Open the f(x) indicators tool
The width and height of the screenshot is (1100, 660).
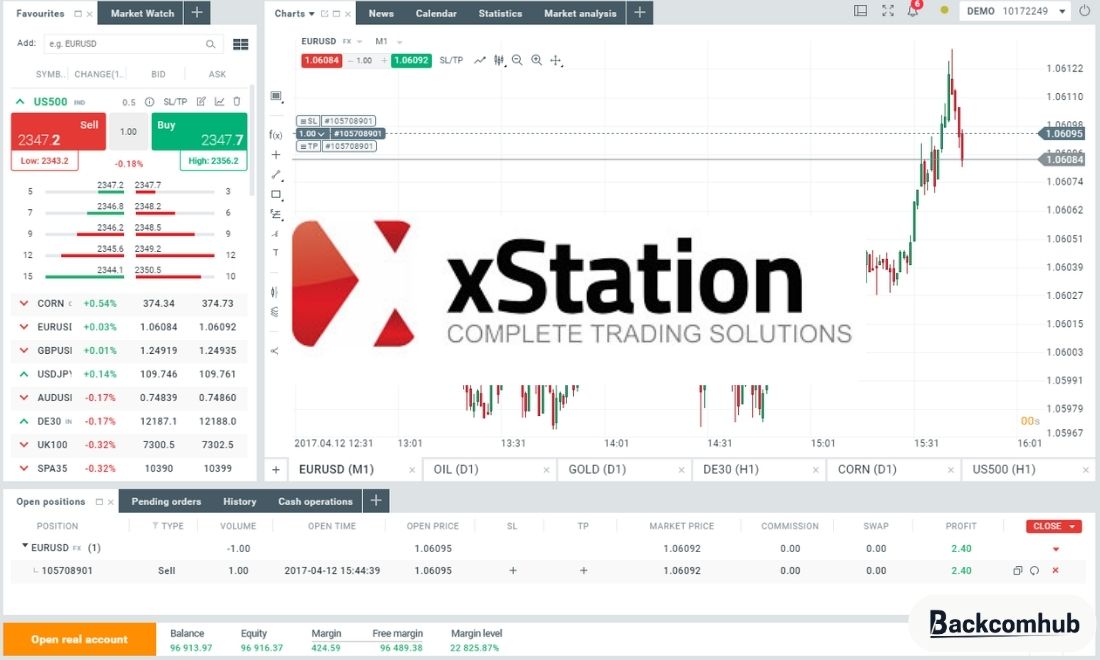tap(276, 135)
